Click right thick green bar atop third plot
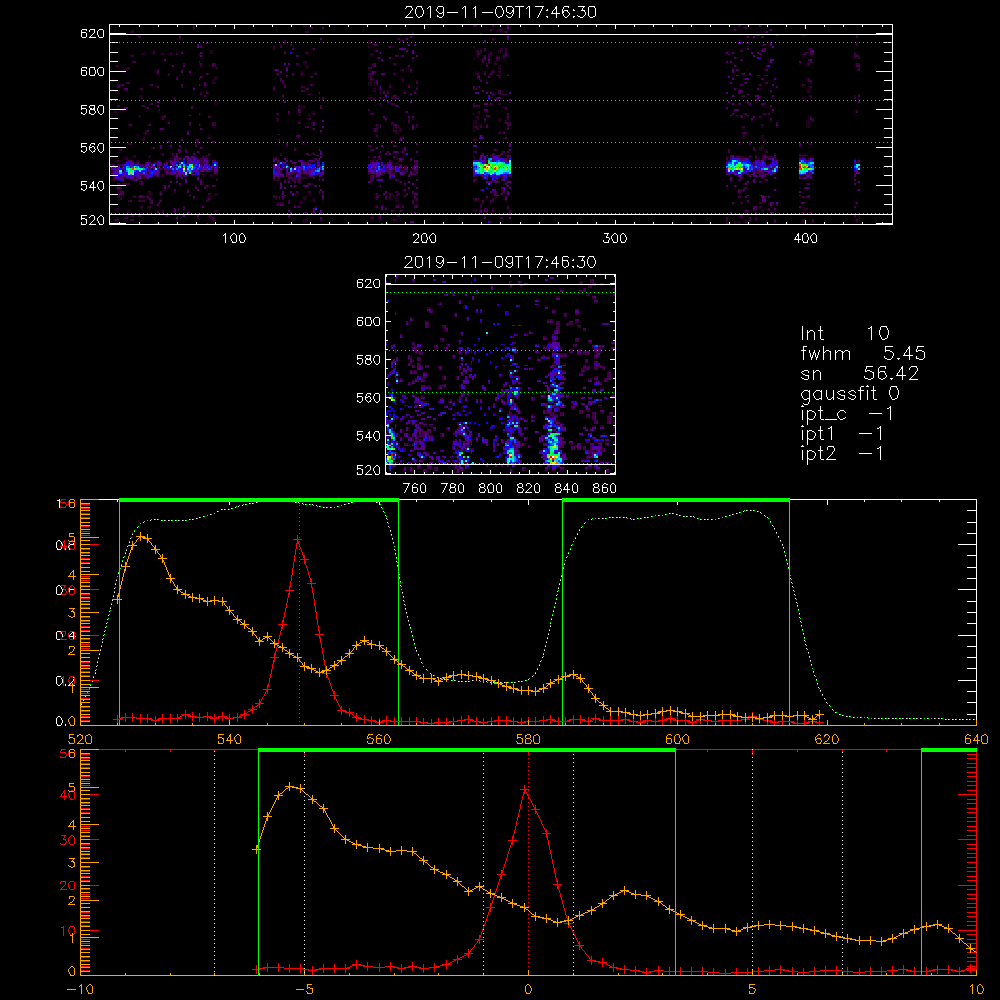1000x1000 pixels. tap(676, 500)
